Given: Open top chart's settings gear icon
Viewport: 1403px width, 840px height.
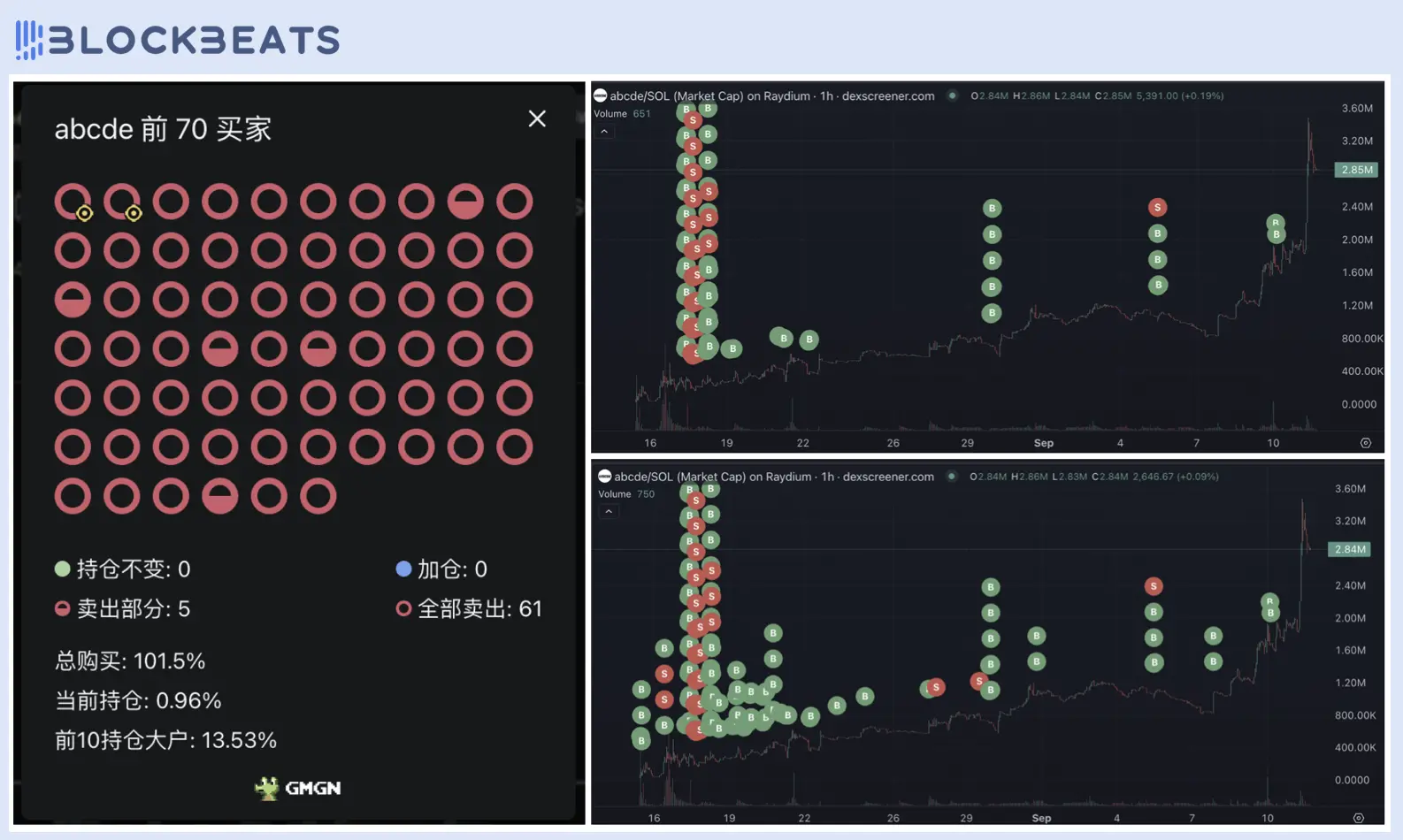Looking at the screenshot, I should pyautogui.click(x=1365, y=443).
